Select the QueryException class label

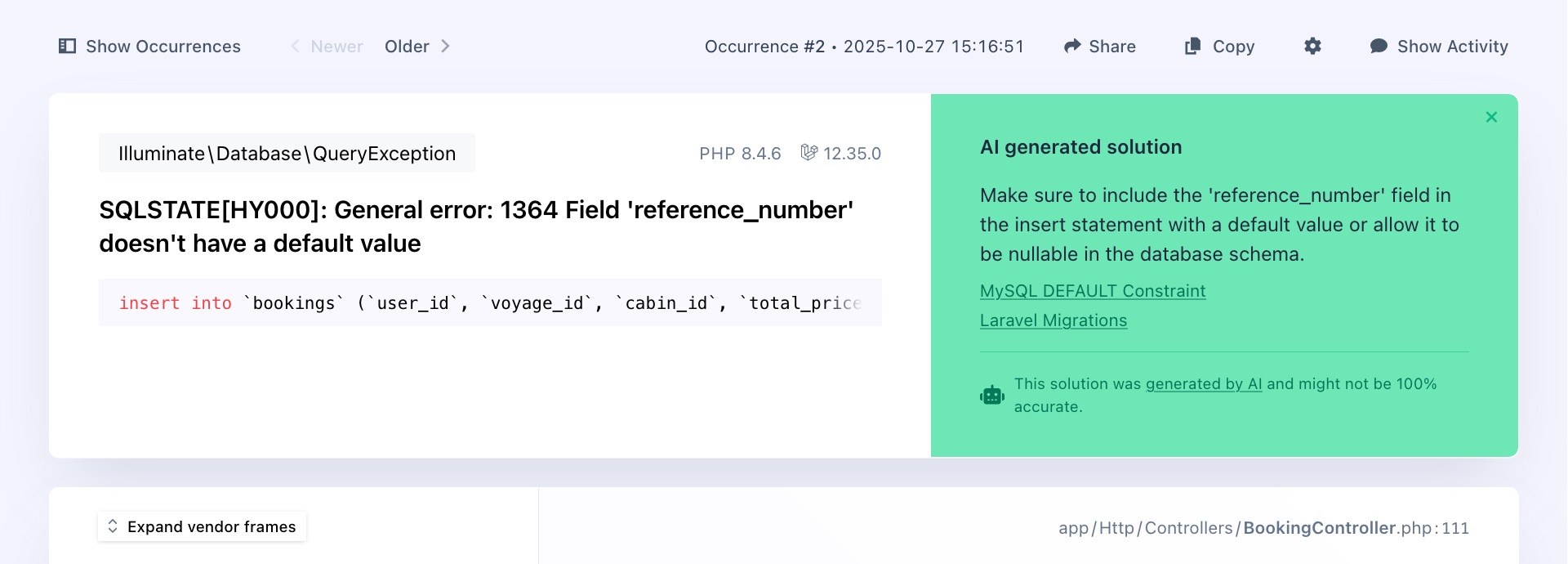[287, 153]
